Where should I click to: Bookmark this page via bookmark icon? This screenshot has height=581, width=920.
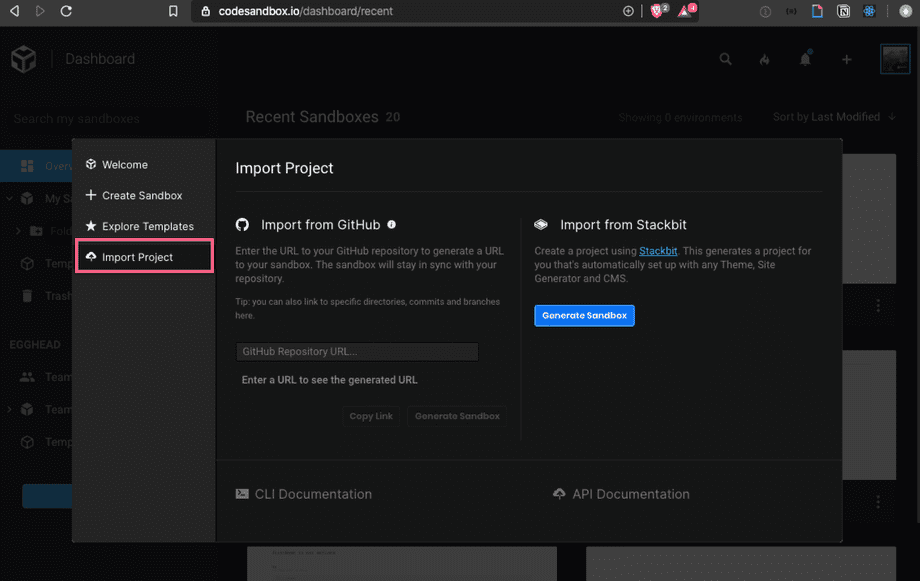(173, 11)
